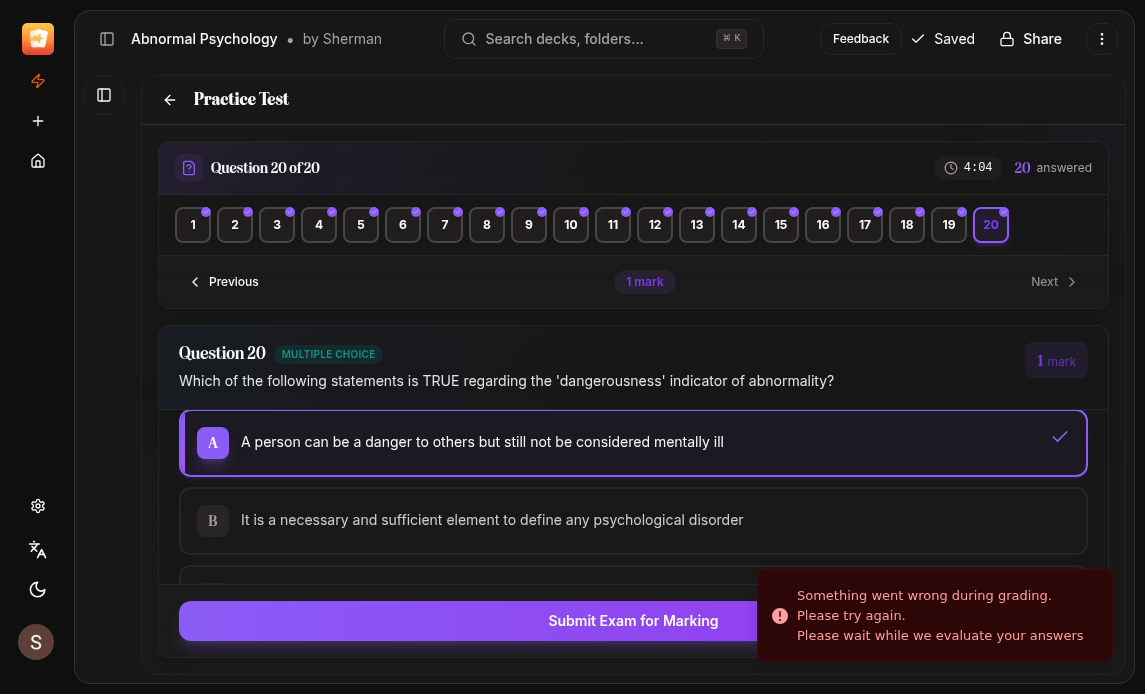Open the three-dot more options menu

click(x=1101, y=39)
